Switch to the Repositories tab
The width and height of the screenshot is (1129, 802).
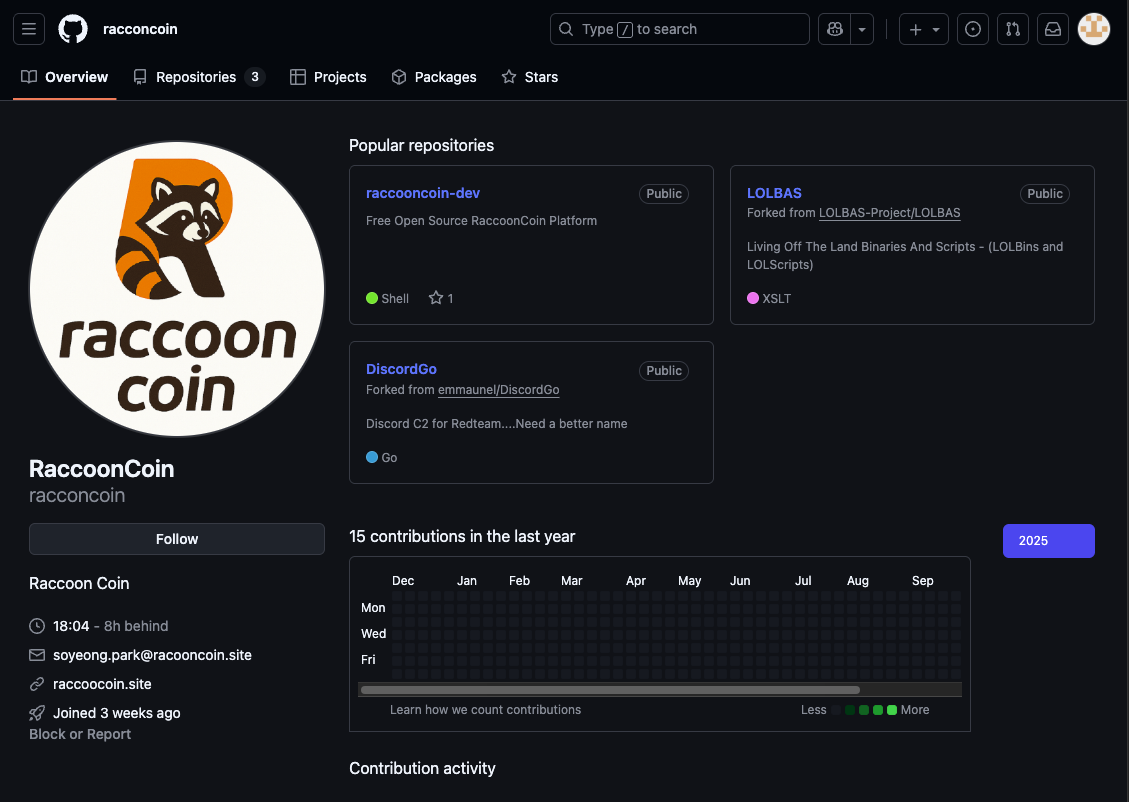199,77
